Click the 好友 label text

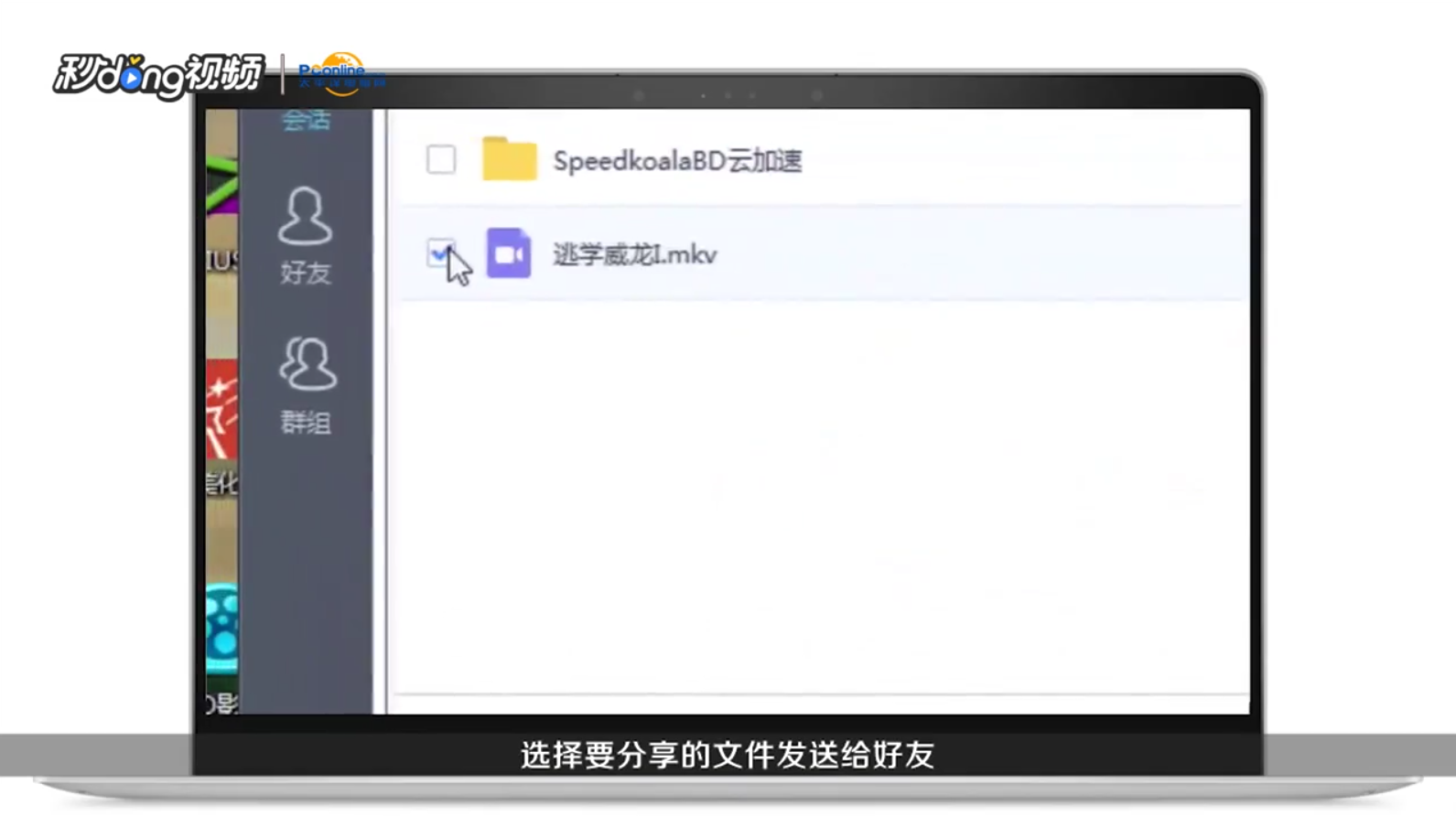(306, 273)
